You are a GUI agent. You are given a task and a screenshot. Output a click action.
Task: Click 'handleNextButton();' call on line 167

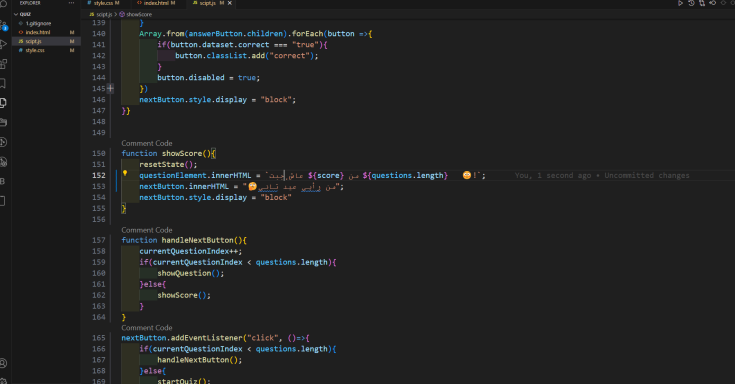(200, 360)
